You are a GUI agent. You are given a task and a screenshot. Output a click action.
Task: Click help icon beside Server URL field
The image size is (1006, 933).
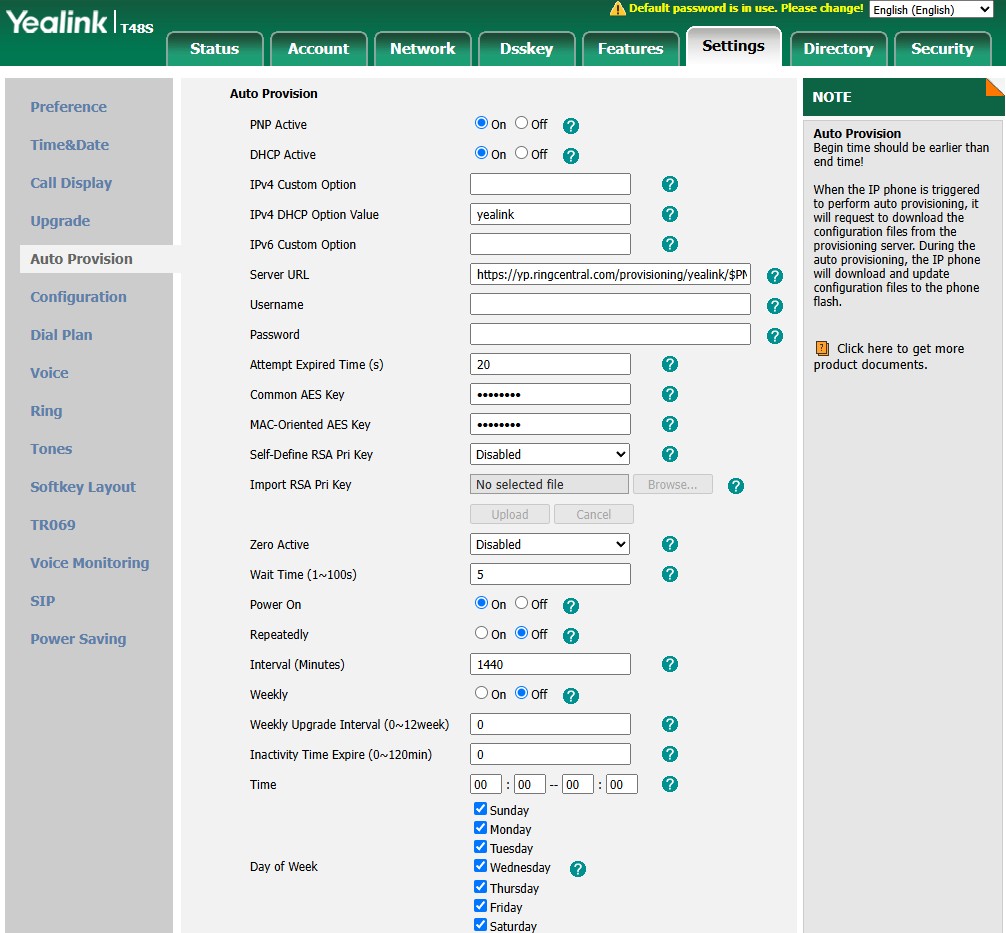[774, 276]
